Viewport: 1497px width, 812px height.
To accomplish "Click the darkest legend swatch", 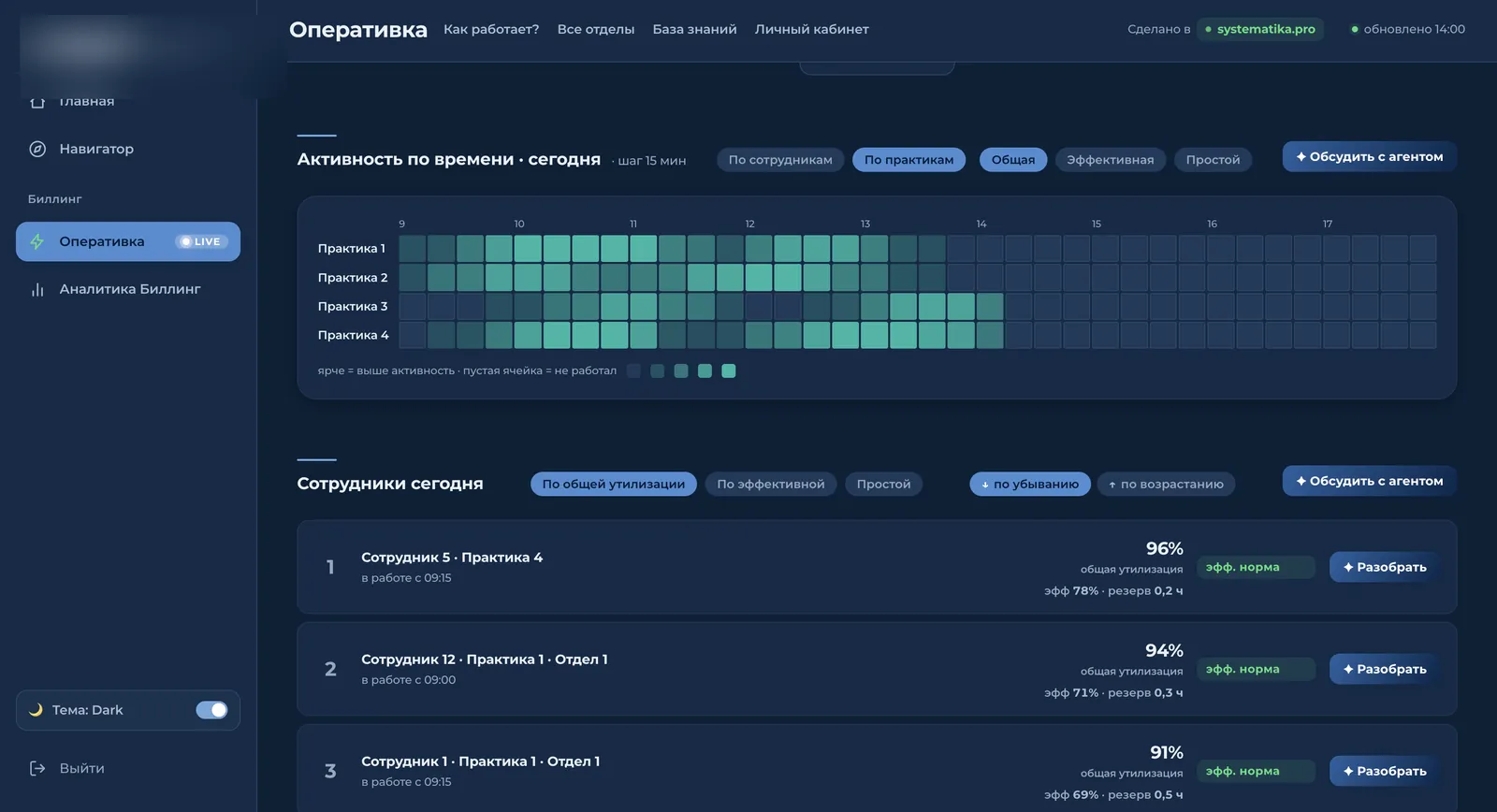I will 633,371.
